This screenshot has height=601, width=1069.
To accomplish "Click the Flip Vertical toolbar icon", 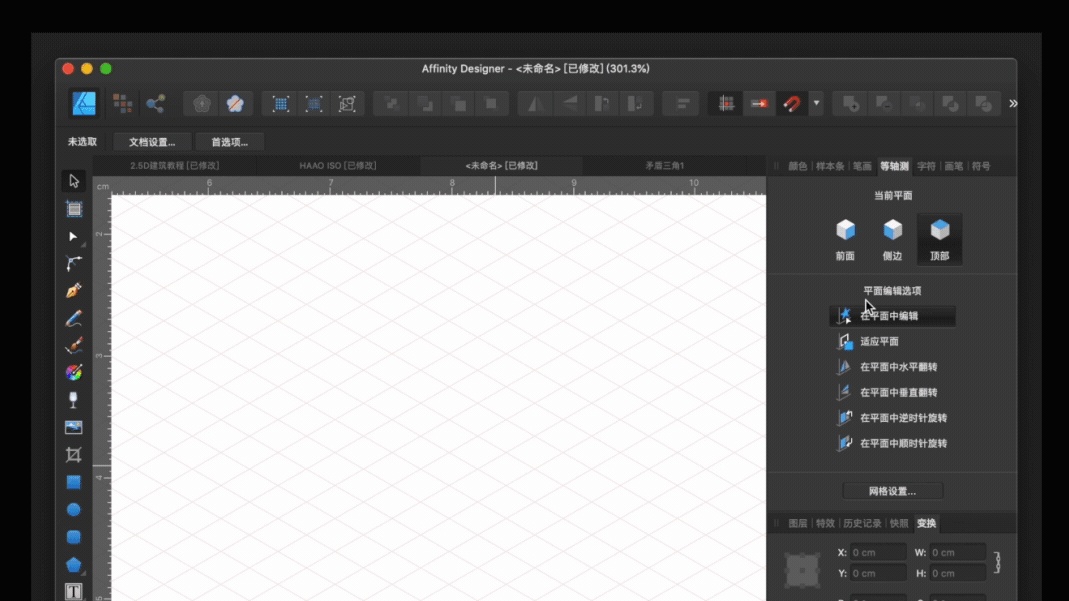I will [569, 104].
